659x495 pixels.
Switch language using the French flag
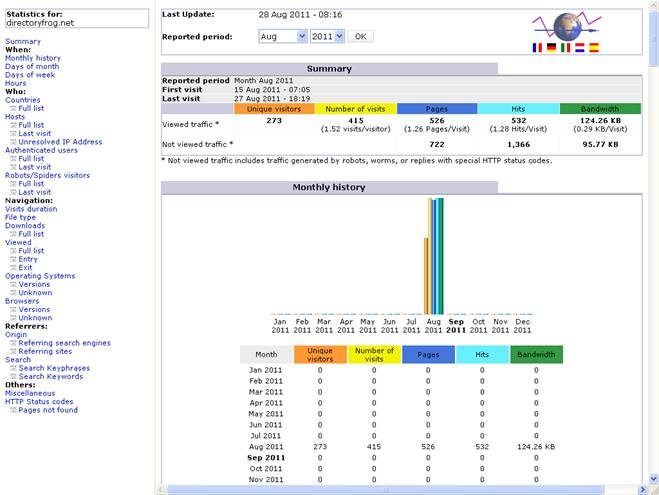pos(539,47)
